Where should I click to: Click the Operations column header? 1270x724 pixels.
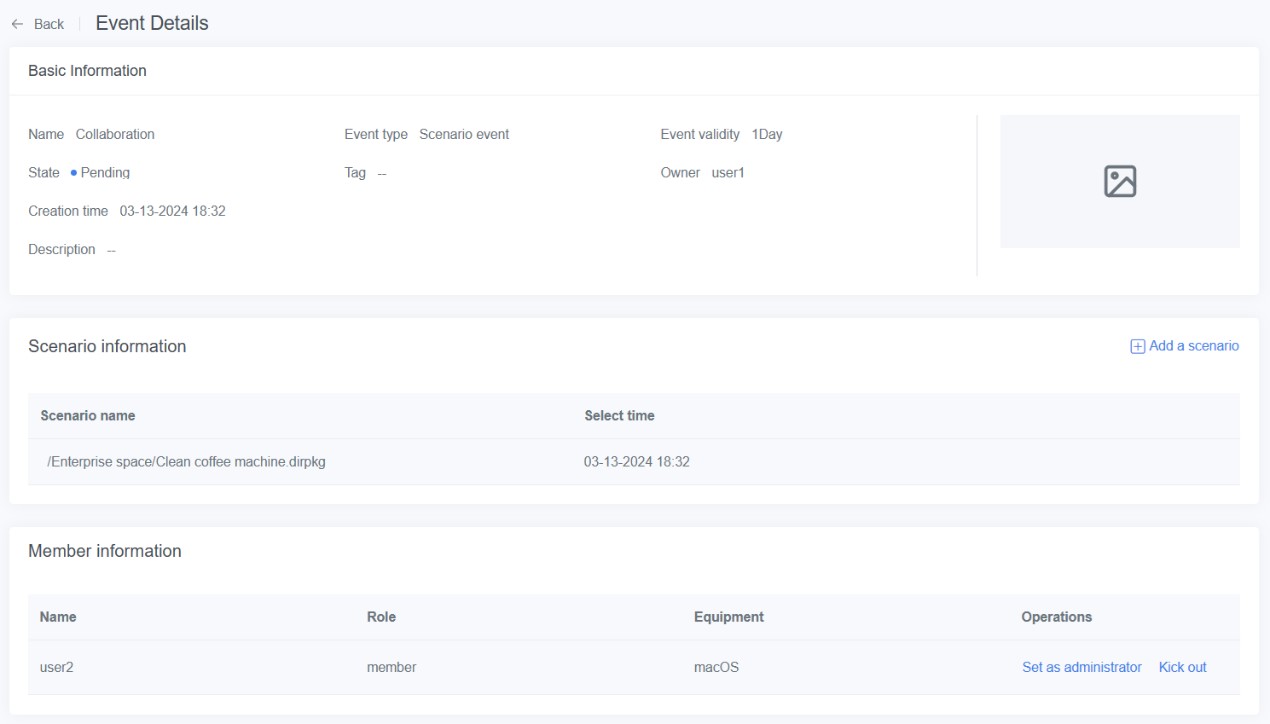tap(1056, 617)
